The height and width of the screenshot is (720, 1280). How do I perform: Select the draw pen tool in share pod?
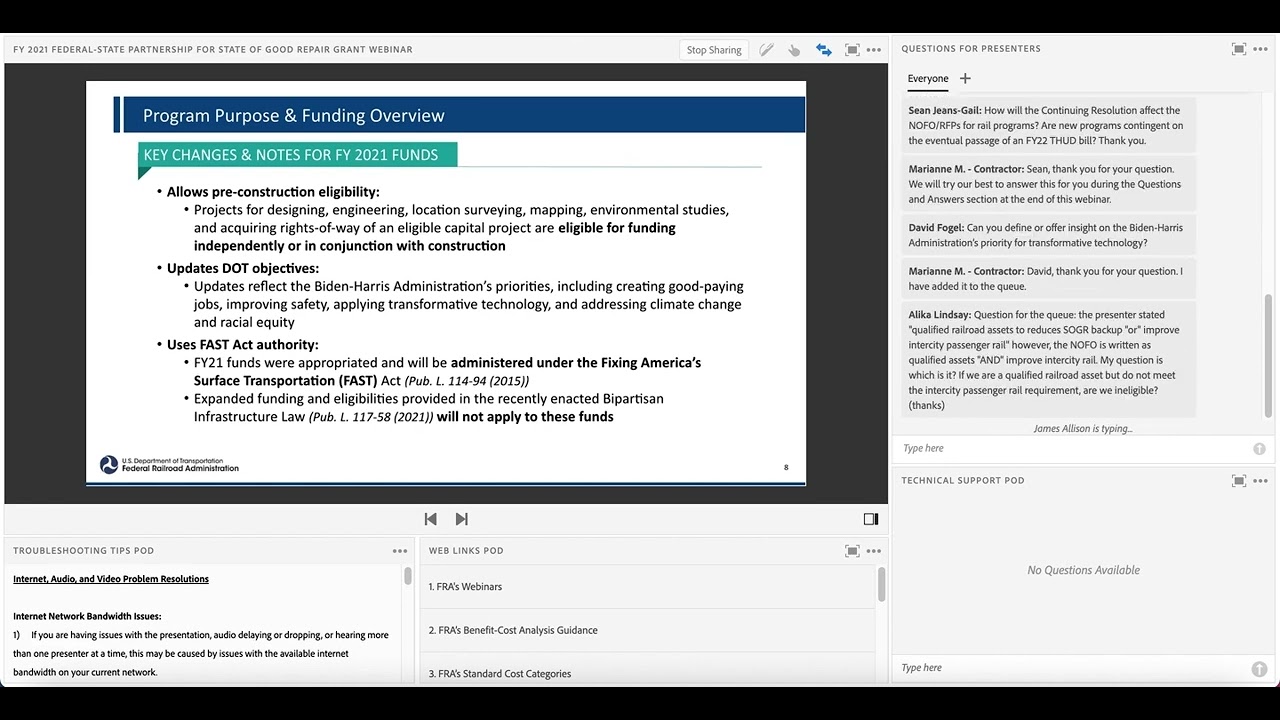766,50
